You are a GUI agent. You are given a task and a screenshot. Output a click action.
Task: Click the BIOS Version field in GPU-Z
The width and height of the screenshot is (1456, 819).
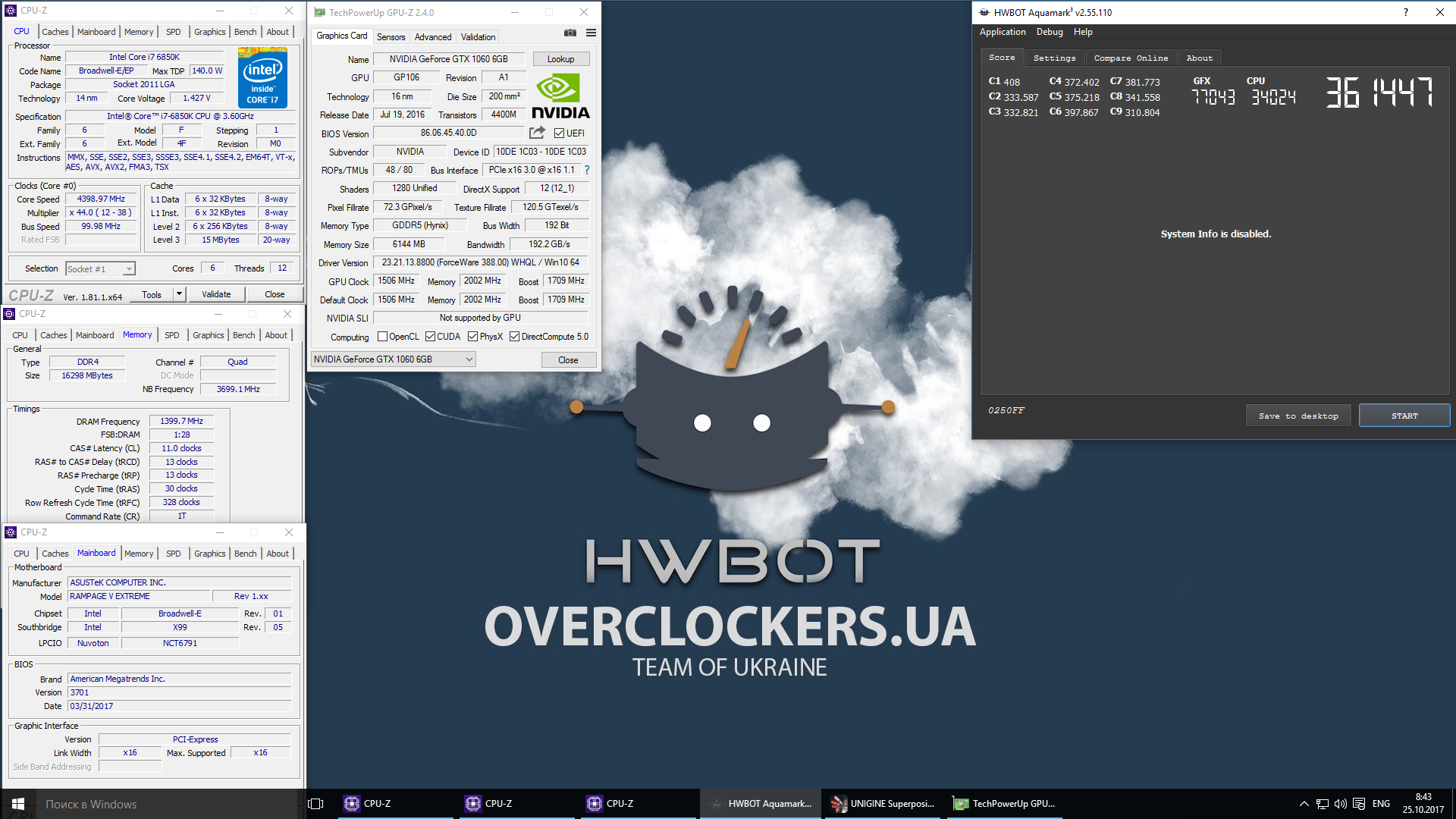click(449, 133)
